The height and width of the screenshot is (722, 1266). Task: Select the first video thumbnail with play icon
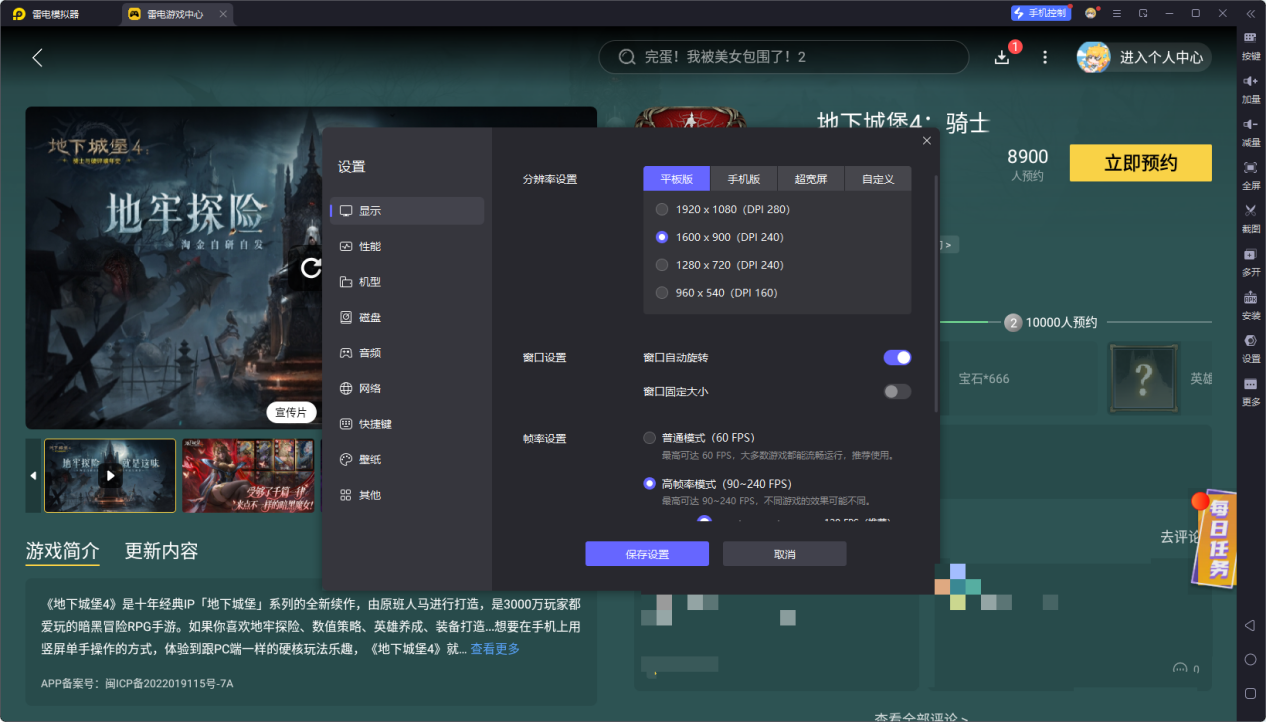[110, 476]
